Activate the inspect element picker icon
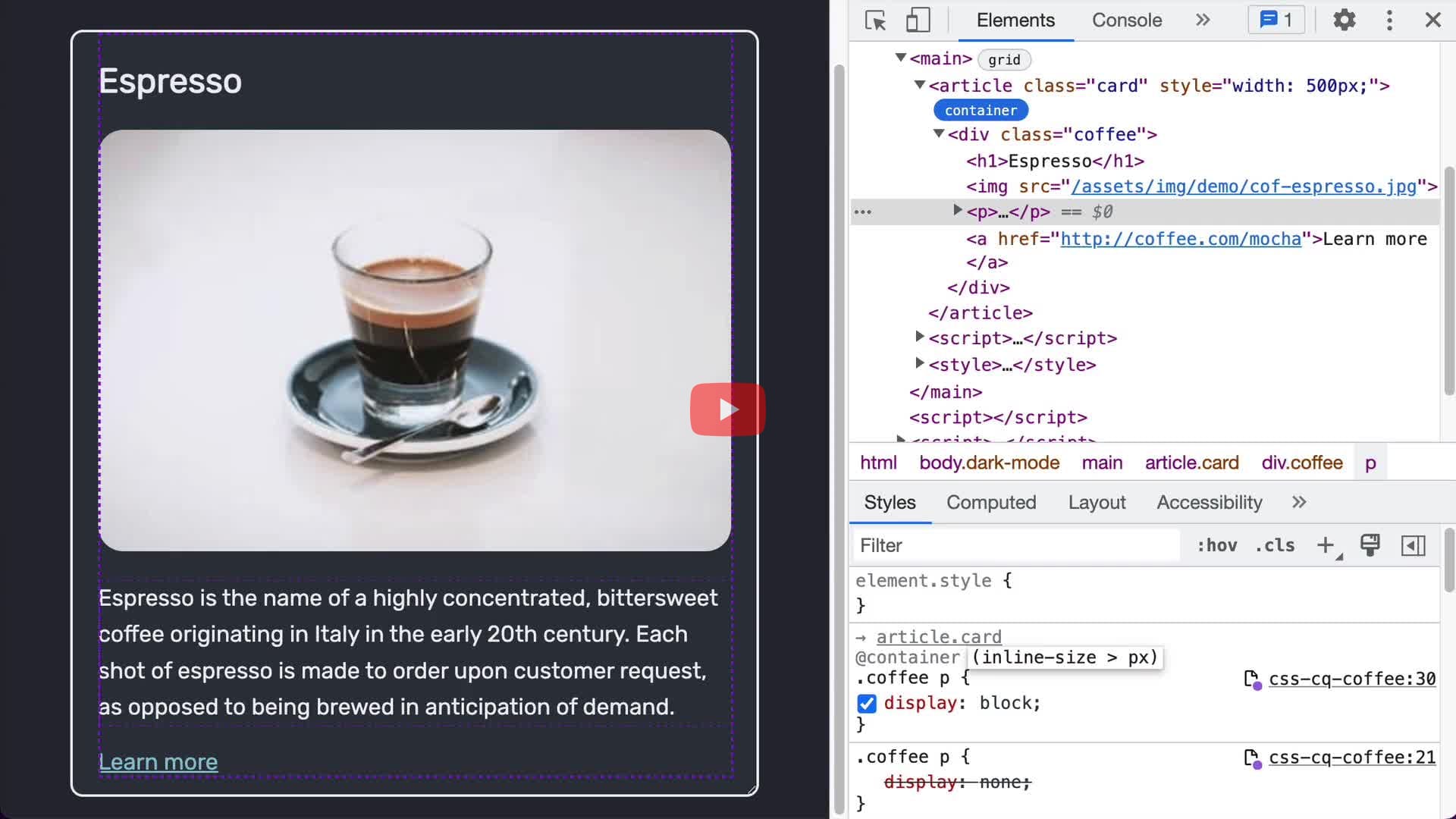Image resolution: width=1456 pixels, height=819 pixels. point(875,20)
